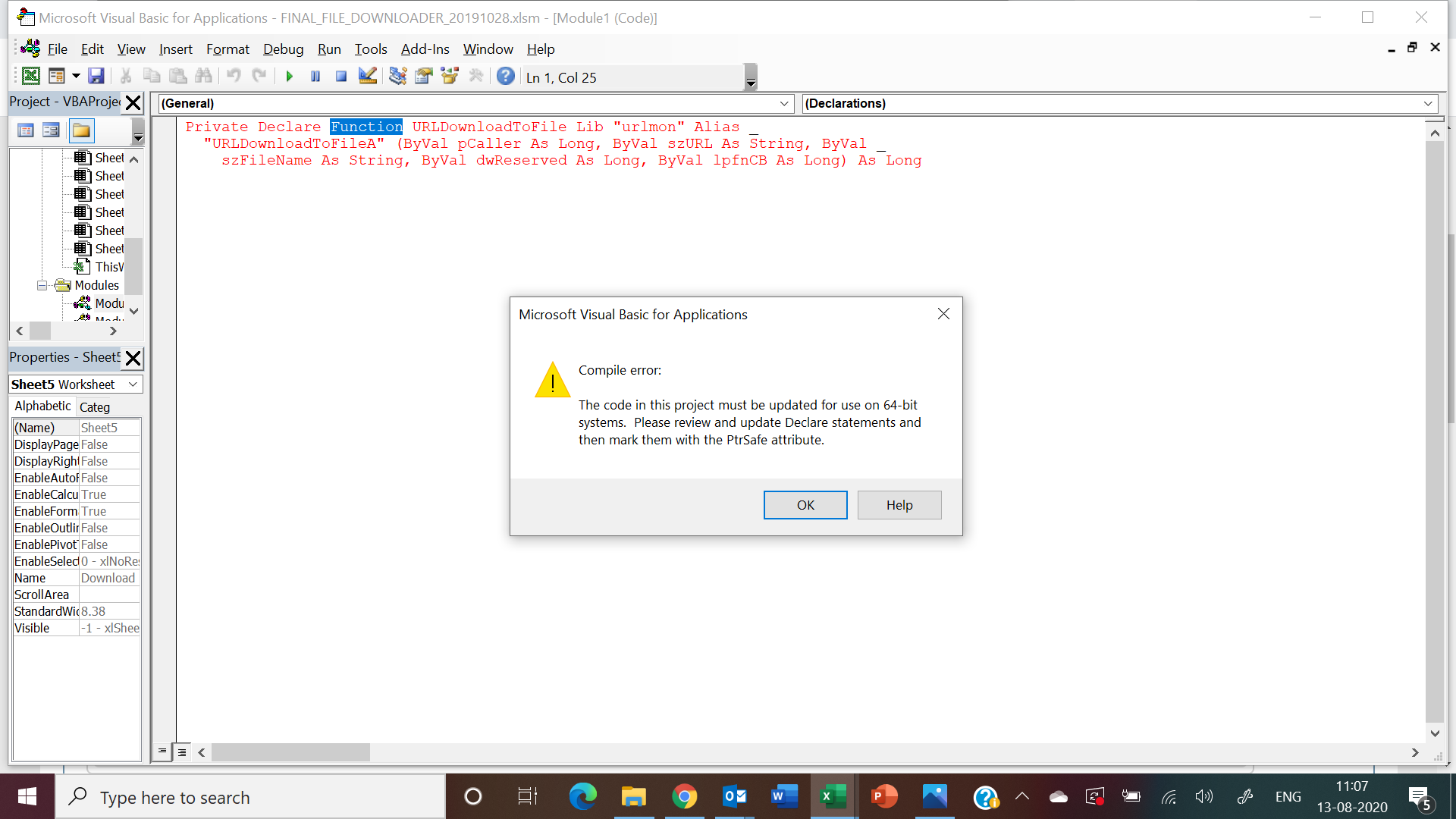
Task: Switch to Full Module View button
Action: [x=182, y=752]
